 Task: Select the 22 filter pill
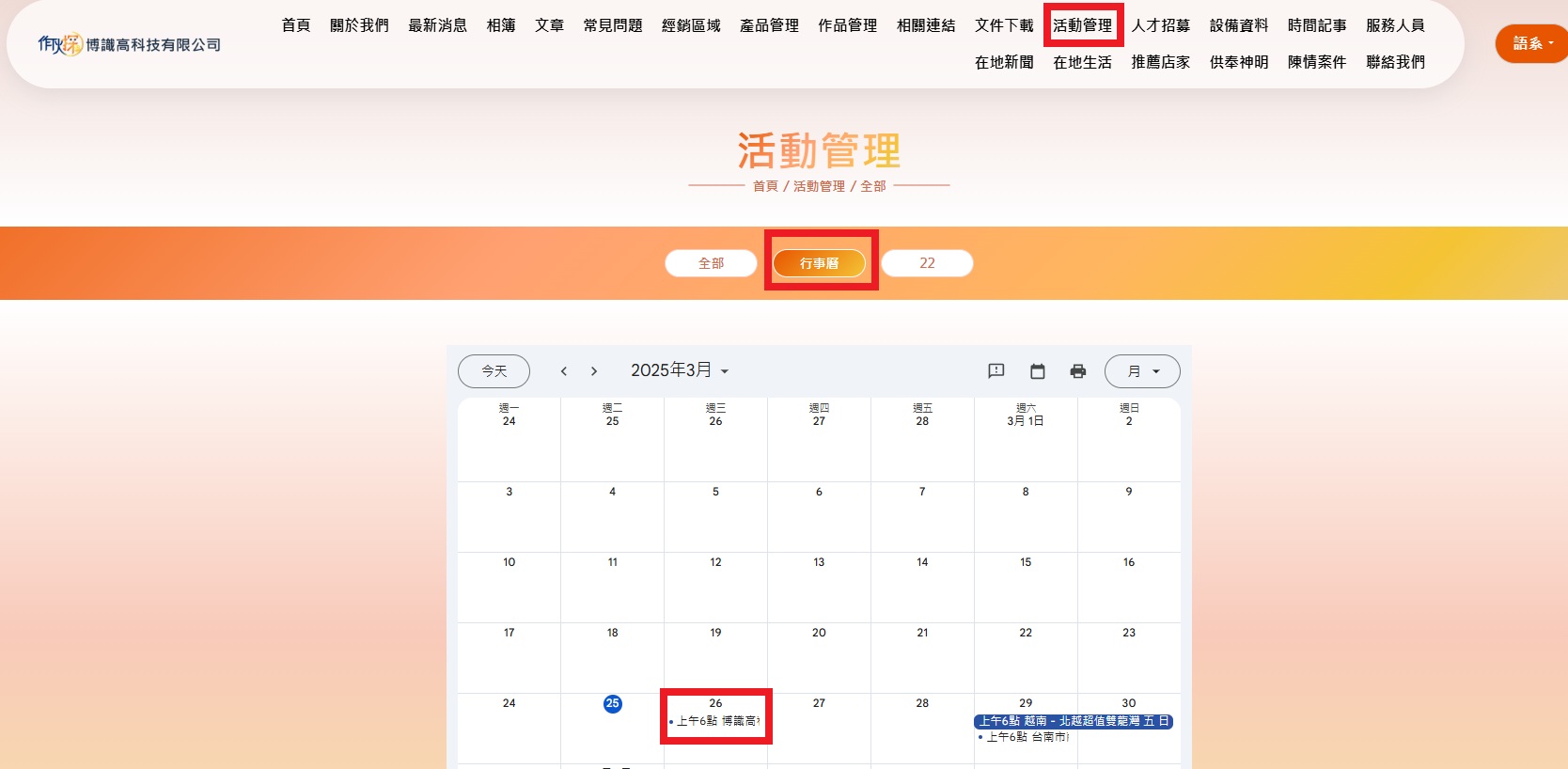927,263
